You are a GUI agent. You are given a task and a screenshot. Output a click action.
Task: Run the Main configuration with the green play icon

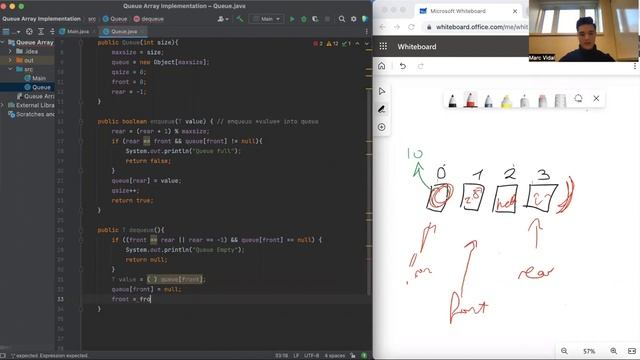tap(292, 19)
